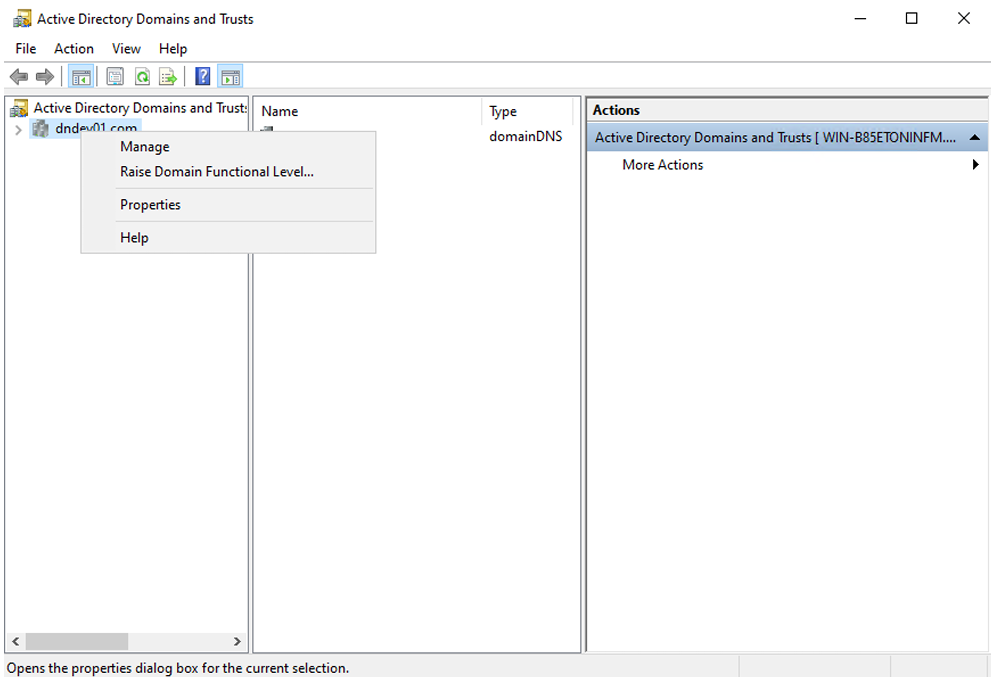Click the Back arrow toolbar icon

pyautogui.click(x=19, y=77)
